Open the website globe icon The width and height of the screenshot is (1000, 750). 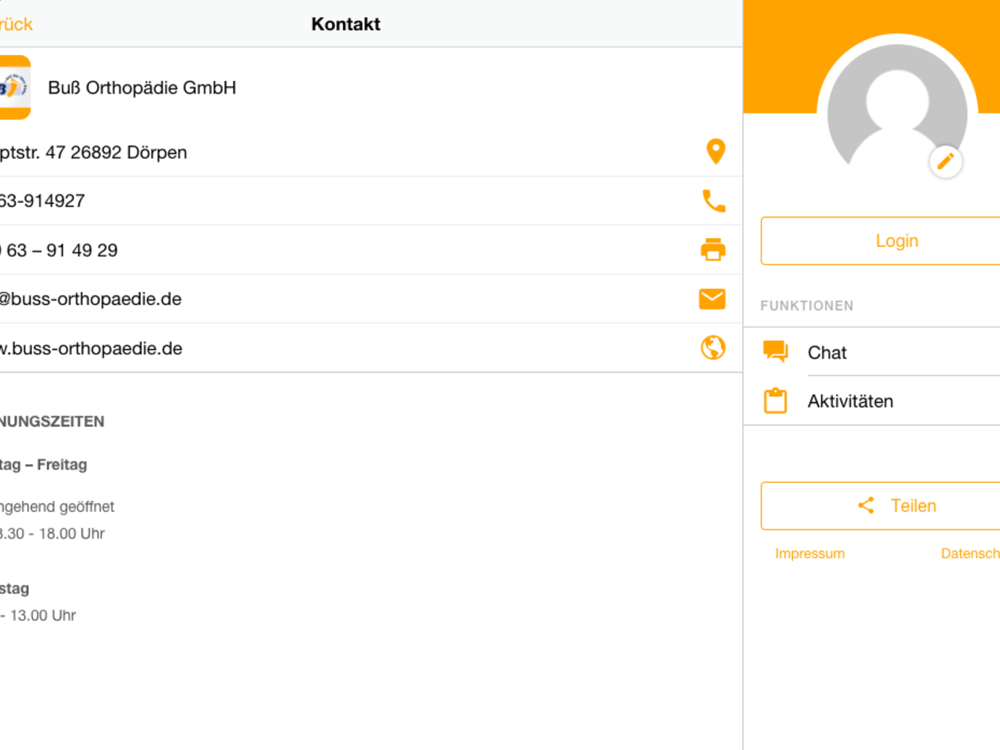coord(713,348)
